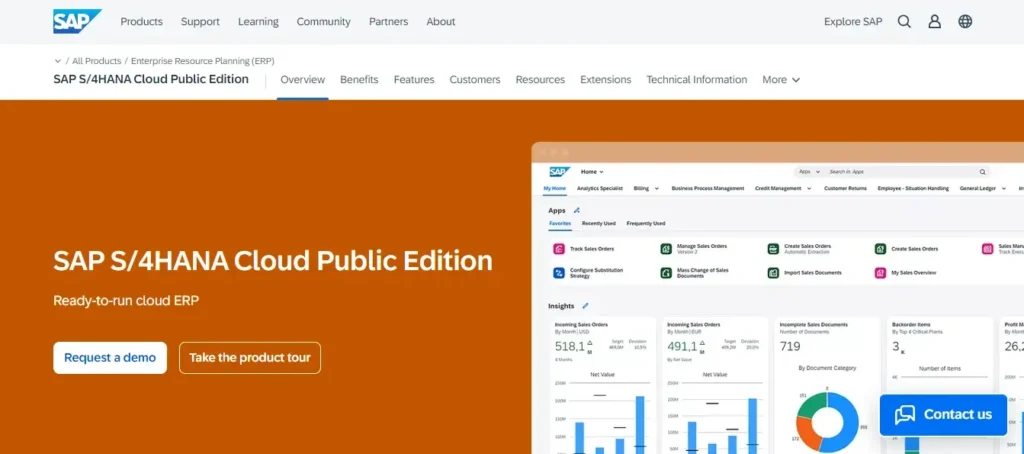This screenshot has height=454, width=1024.
Task: Open the user account profile icon
Action: pyautogui.click(x=935, y=22)
